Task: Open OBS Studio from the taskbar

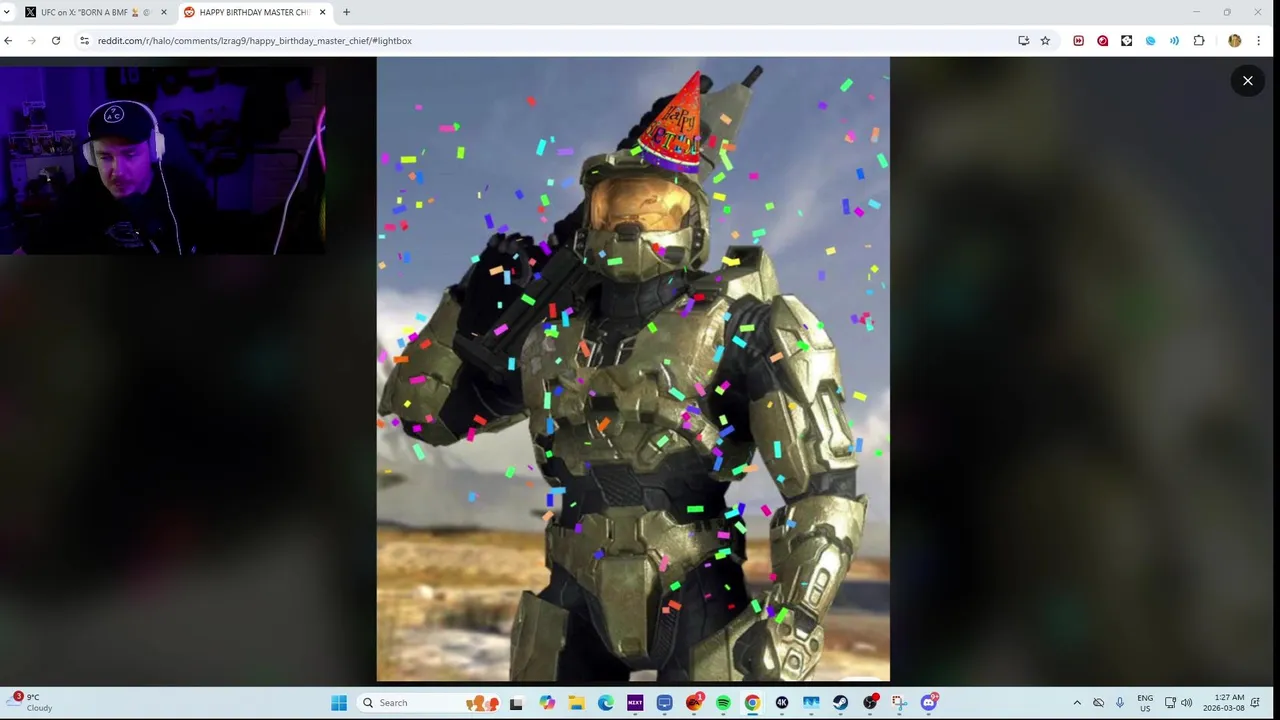Action: point(870,702)
